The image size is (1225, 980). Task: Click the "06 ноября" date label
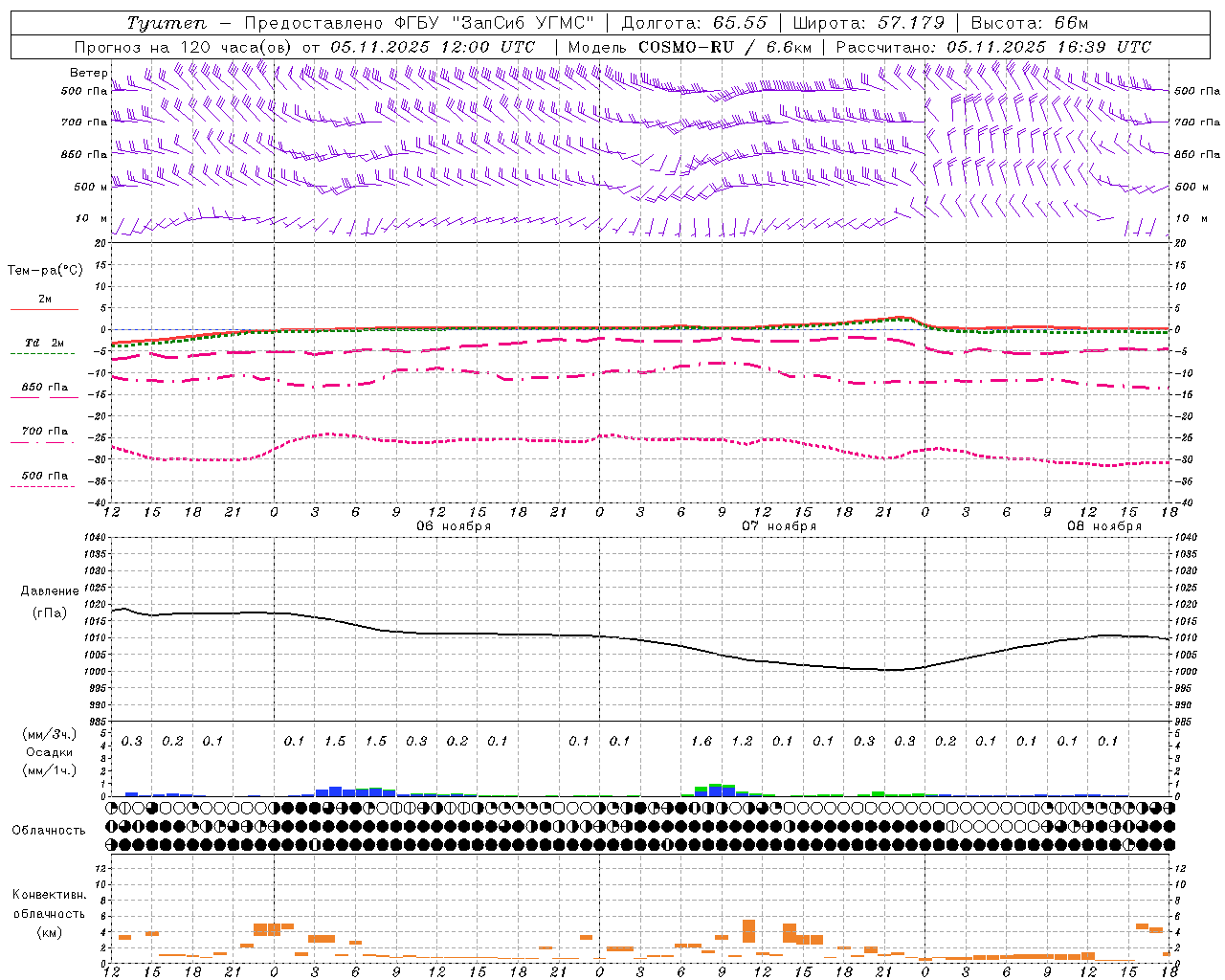(x=453, y=526)
